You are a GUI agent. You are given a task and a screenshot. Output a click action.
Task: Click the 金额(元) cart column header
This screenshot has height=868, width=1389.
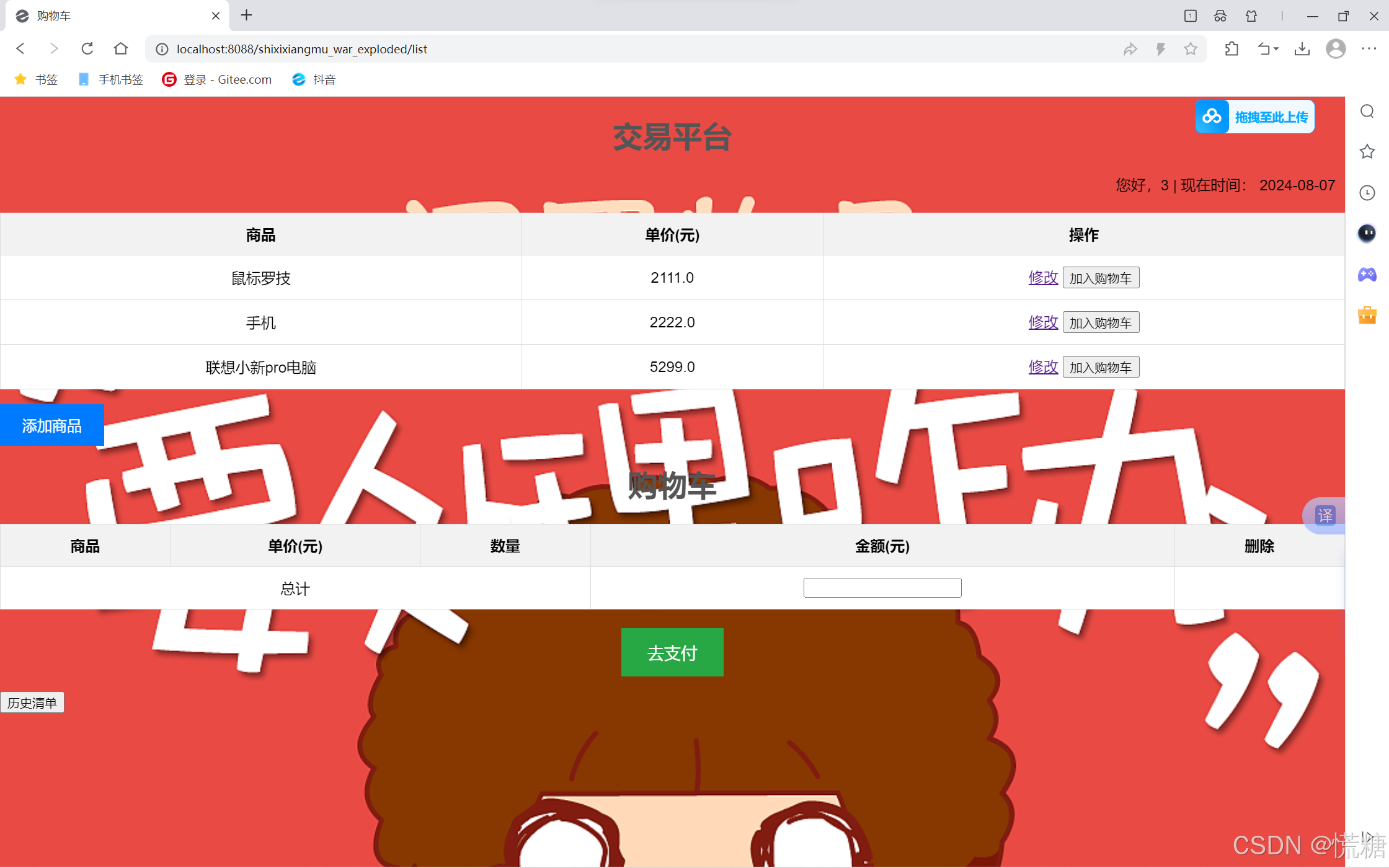click(x=882, y=546)
